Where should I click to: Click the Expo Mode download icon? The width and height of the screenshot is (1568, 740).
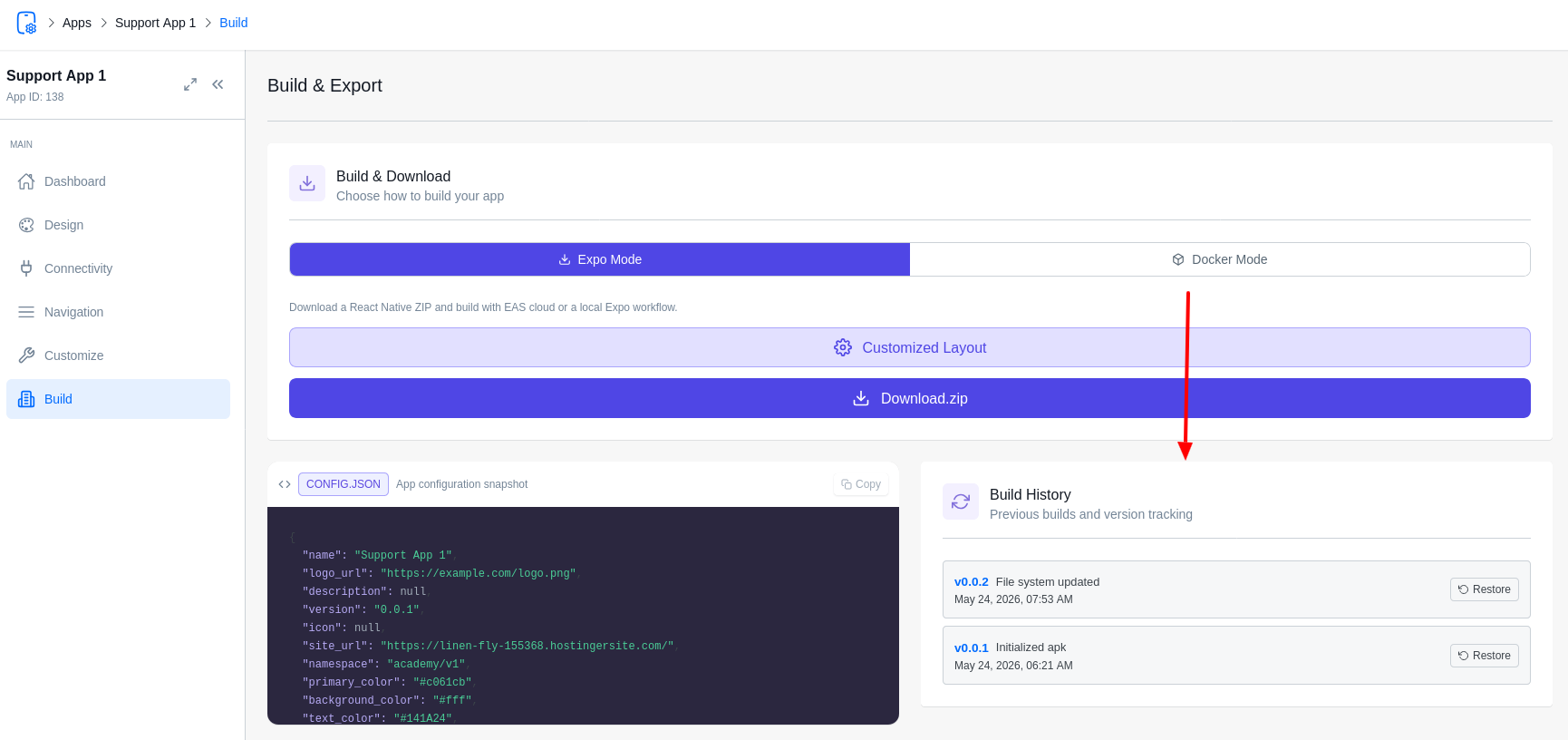[x=565, y=259]
